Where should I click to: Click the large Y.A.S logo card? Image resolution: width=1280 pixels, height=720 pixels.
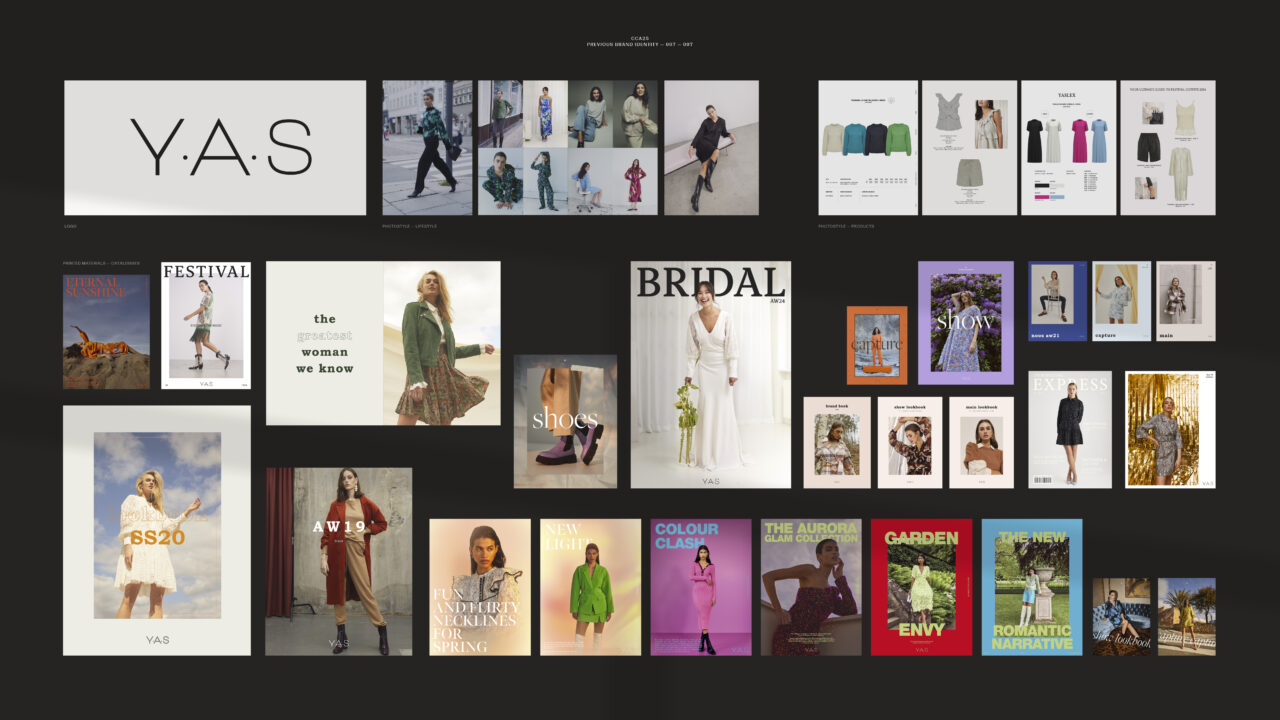(215, 148)
